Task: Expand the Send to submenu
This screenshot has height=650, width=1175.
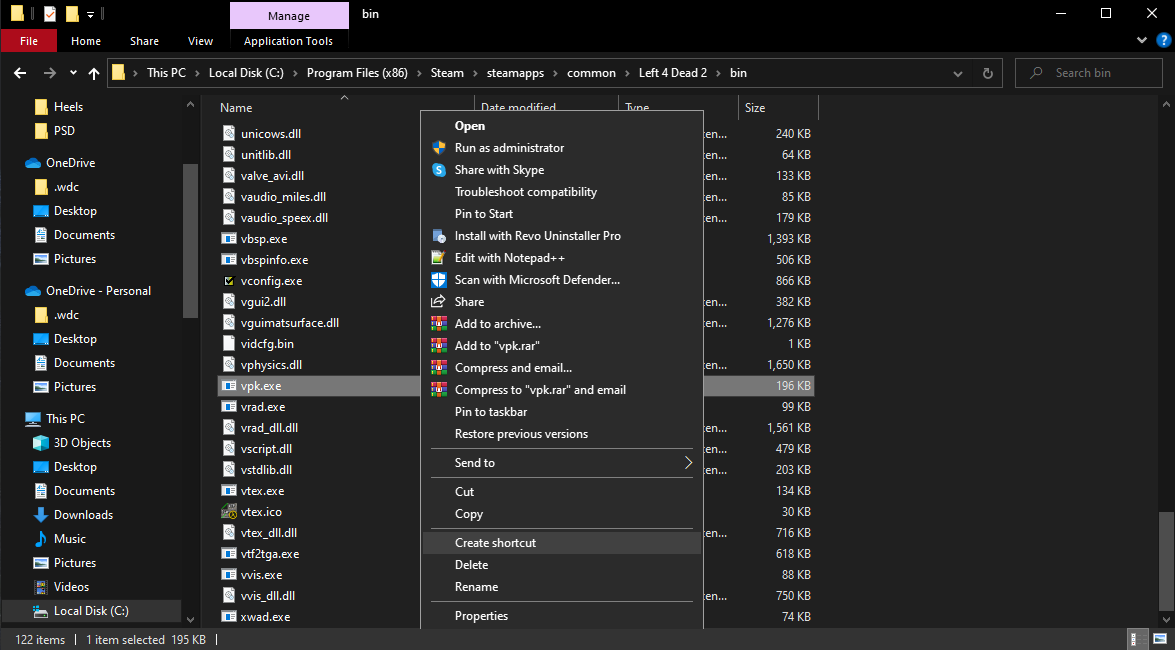Action: tap(688, 463)
